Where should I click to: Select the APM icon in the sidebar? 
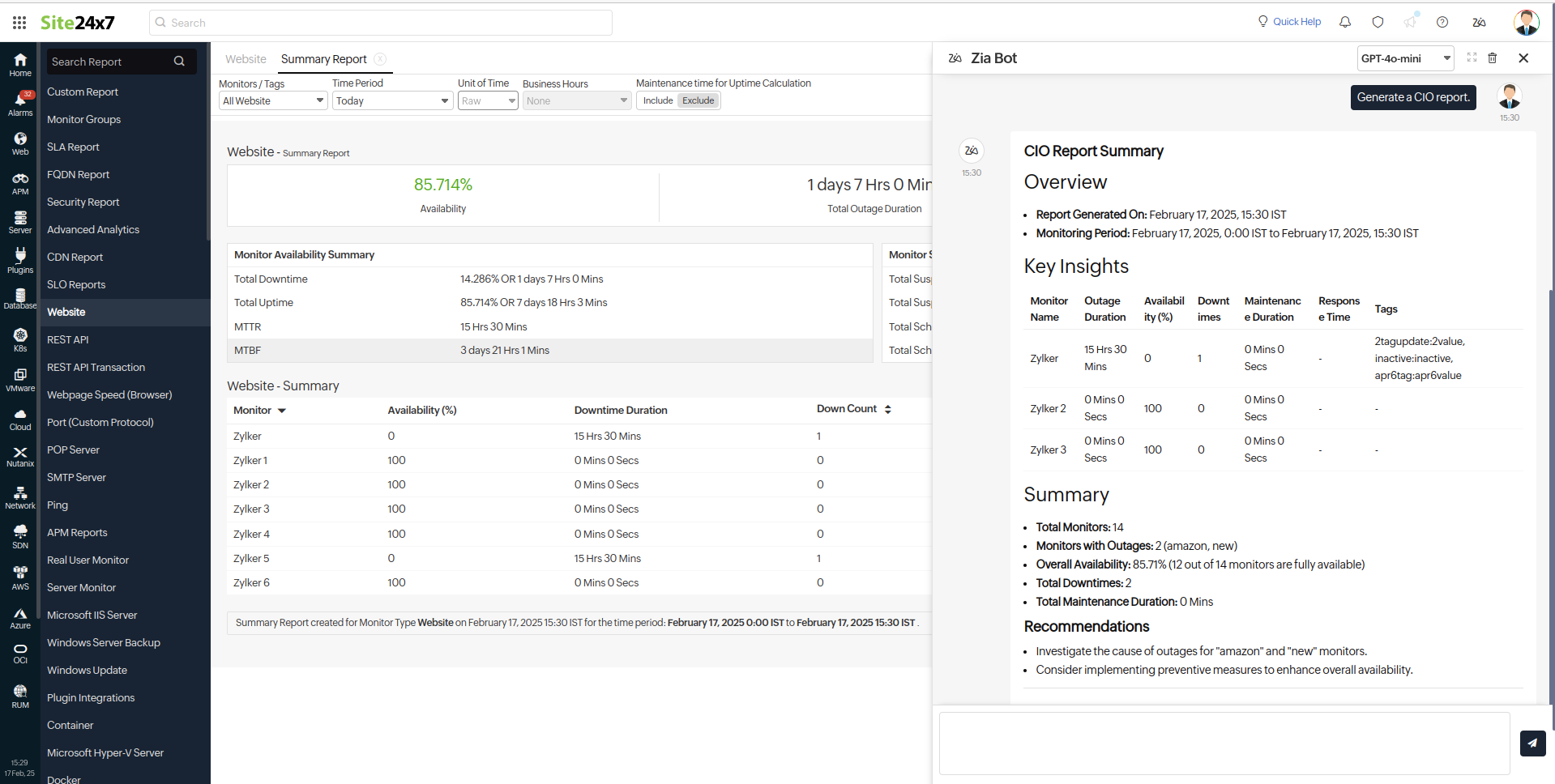tap(19, 182)
